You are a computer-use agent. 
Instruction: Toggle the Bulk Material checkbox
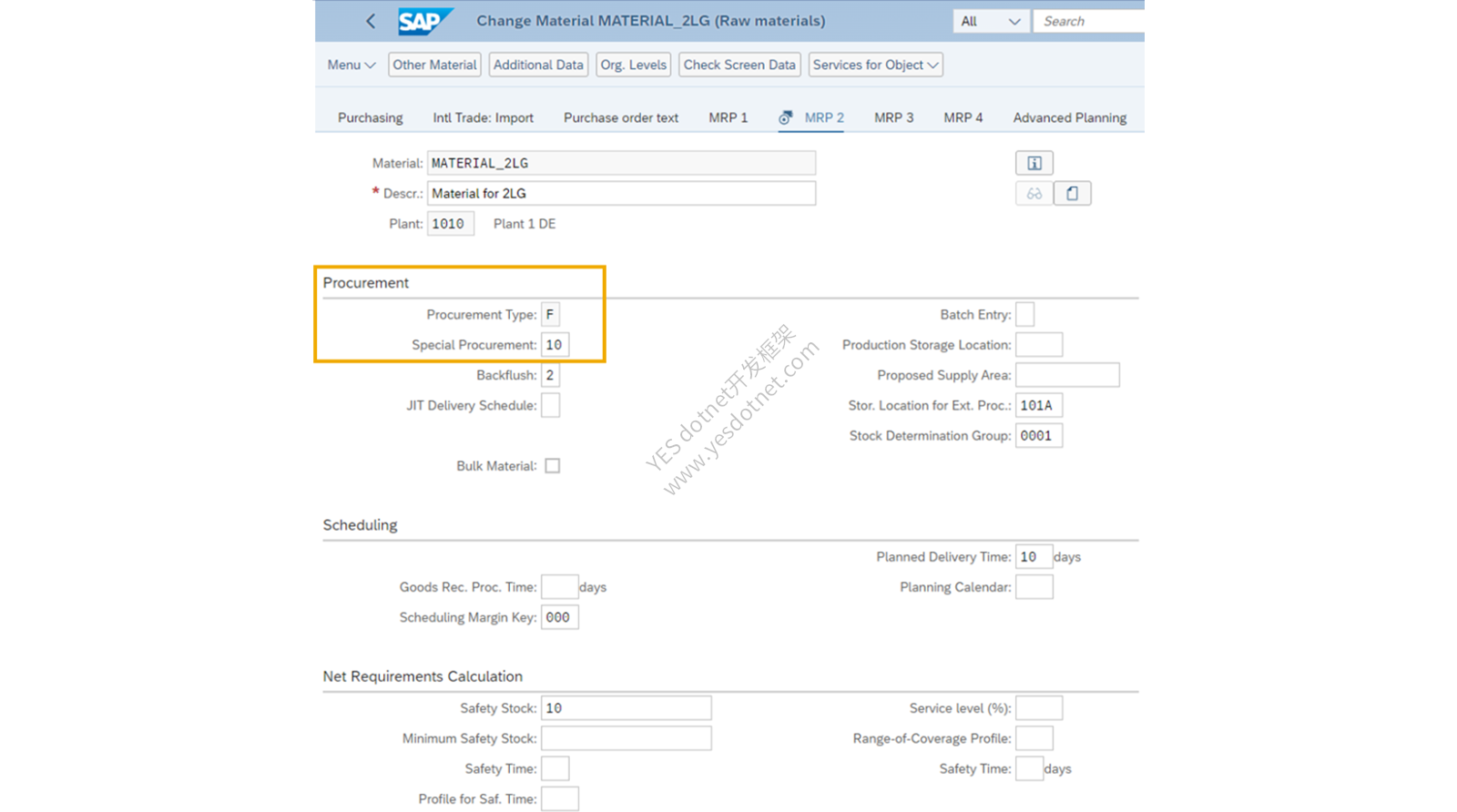(552, 466)
